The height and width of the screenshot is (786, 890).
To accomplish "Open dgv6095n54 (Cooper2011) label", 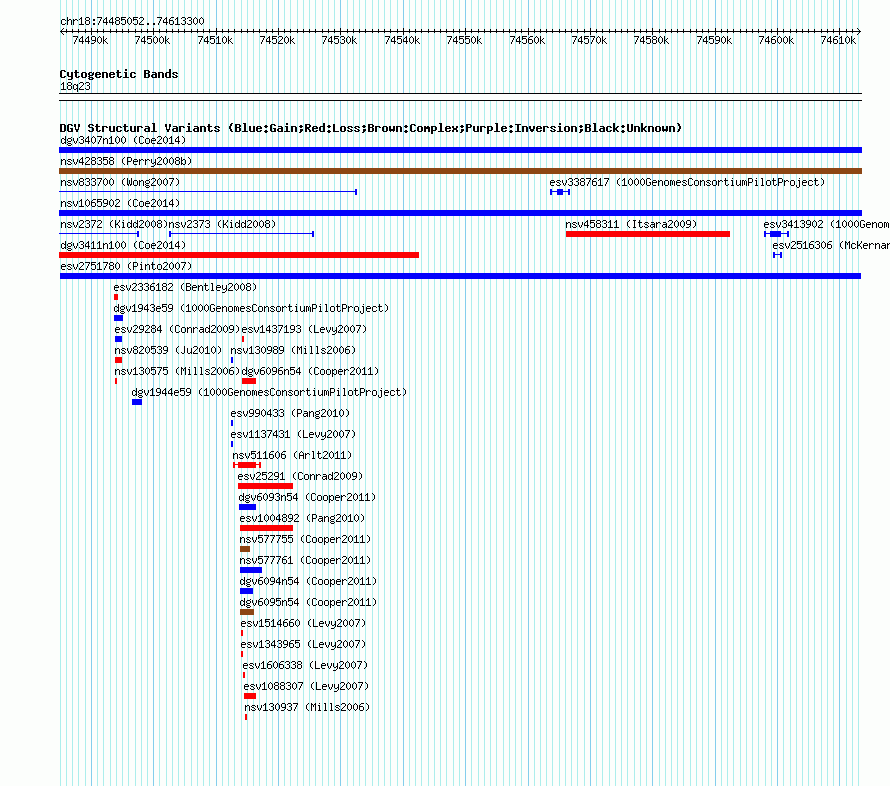I will click(308, 602).
